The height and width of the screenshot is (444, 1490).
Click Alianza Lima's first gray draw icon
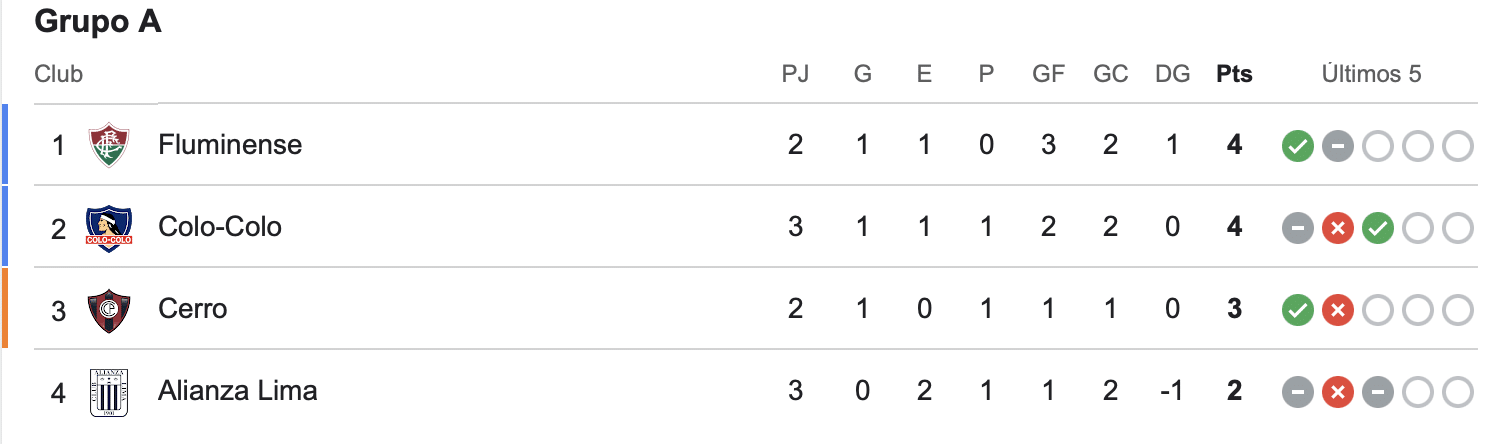click(1297, 391)
